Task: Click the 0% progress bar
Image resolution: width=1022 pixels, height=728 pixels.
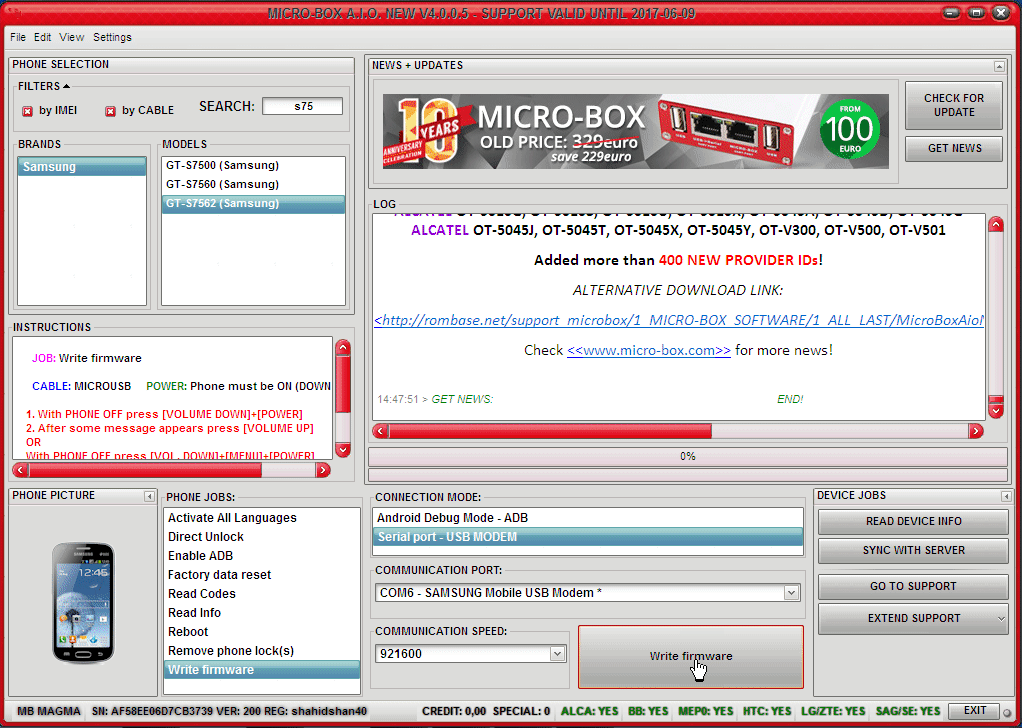Action: [x=688, y=457]
